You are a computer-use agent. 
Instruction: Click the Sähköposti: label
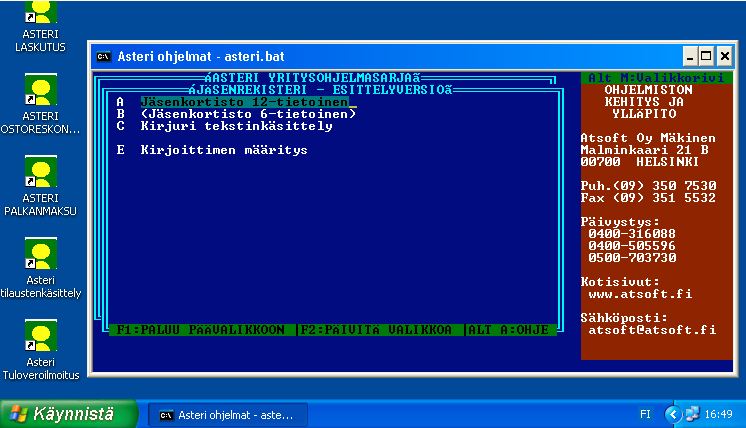click(624, 318)
